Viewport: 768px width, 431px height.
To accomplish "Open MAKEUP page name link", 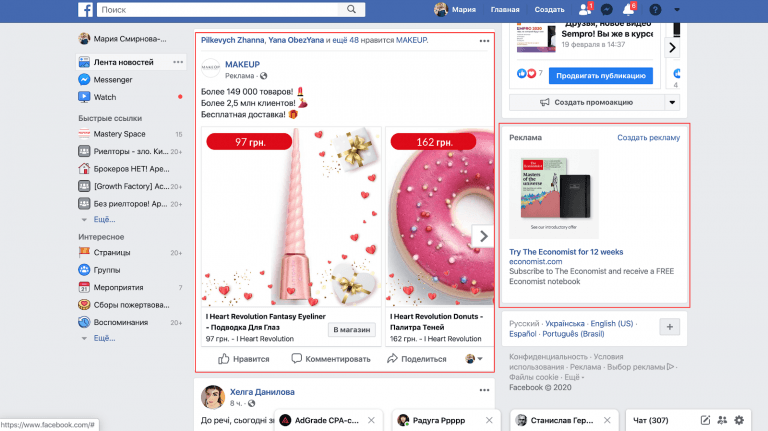I will point(242,64).
